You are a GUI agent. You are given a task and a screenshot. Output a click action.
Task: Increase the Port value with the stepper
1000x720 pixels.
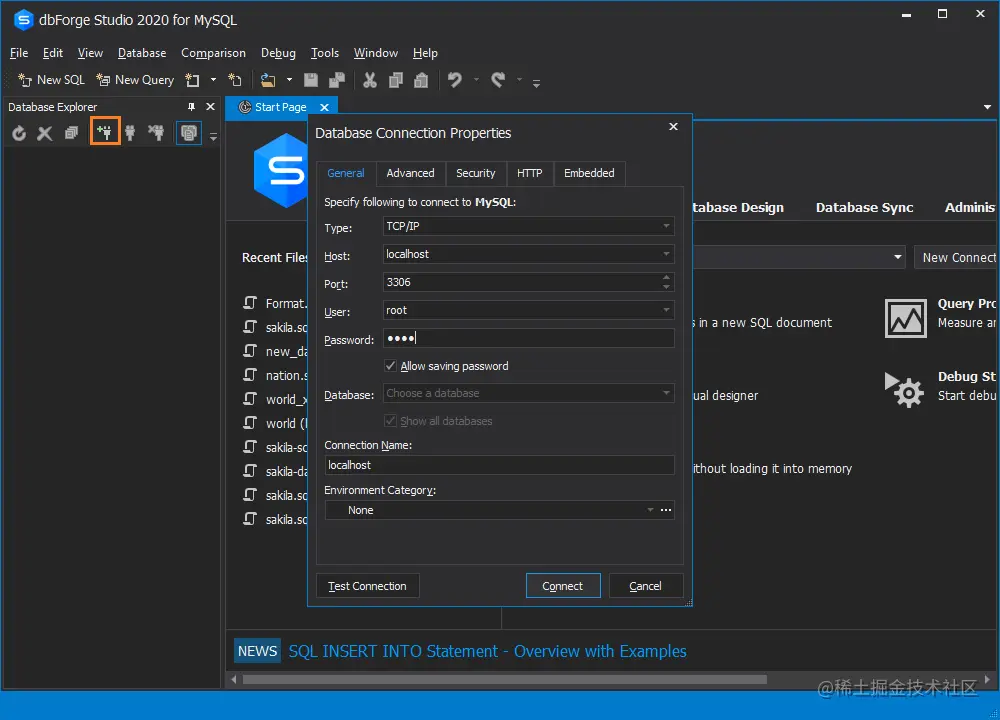(x=667, y=278)
